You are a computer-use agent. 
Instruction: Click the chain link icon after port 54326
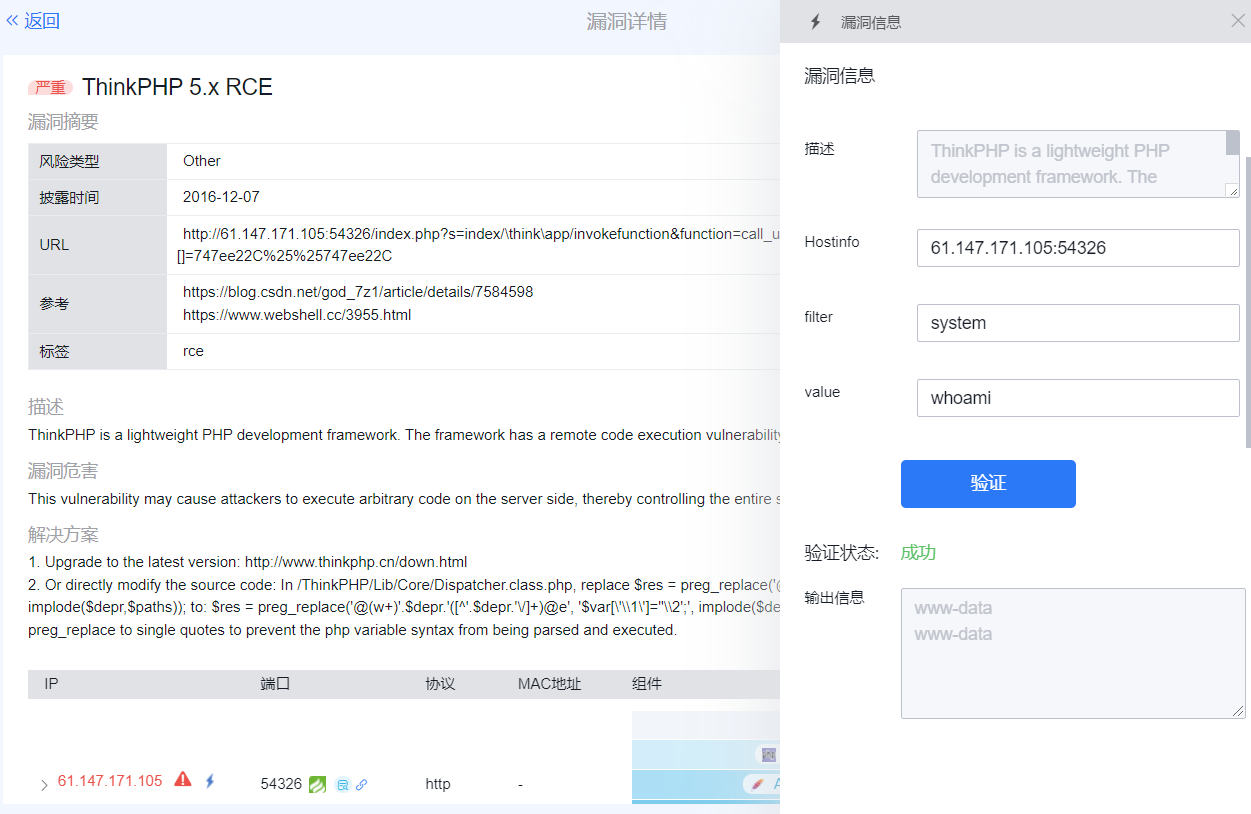361,785
